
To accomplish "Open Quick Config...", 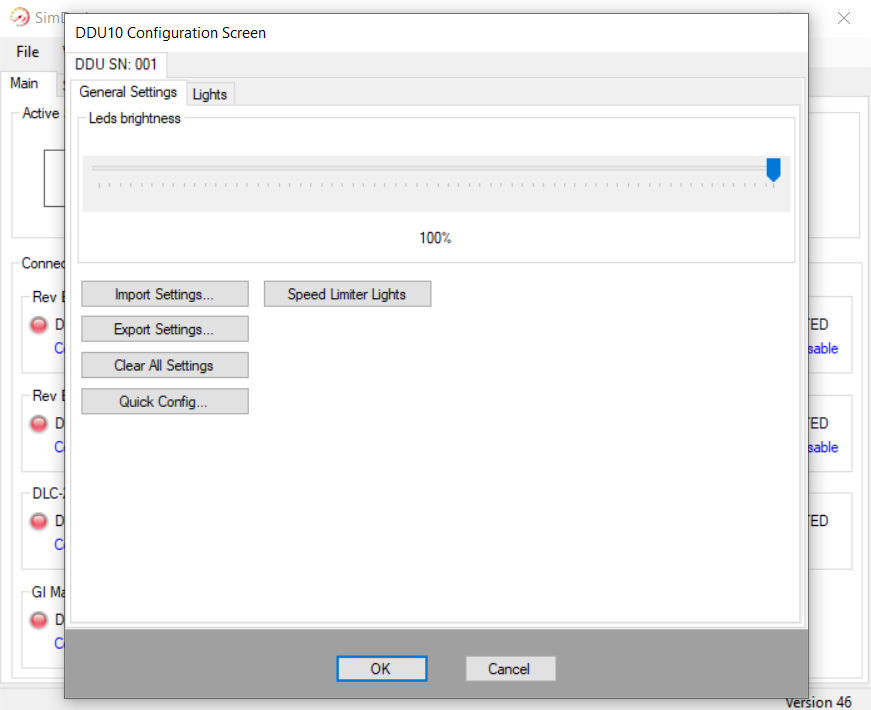I will pos(164,401).
